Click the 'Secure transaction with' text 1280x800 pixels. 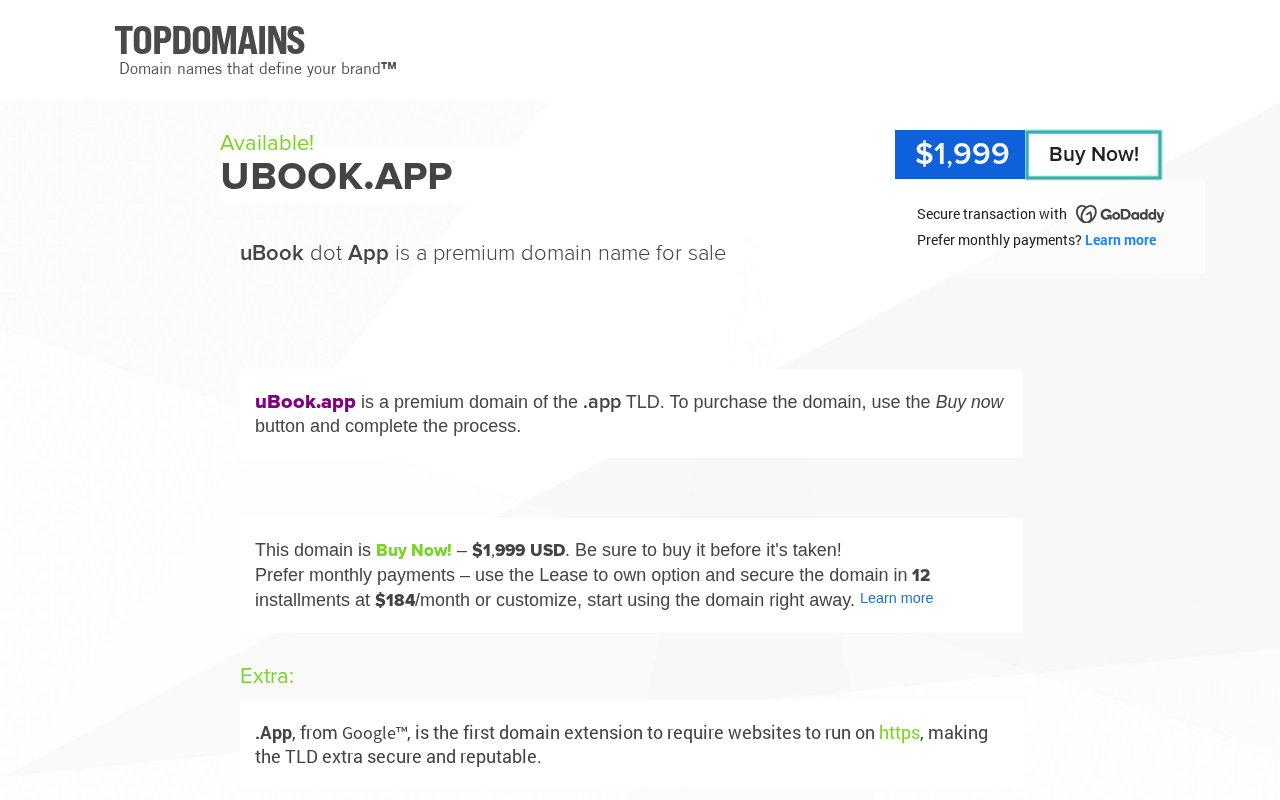[x=991, y=214]
